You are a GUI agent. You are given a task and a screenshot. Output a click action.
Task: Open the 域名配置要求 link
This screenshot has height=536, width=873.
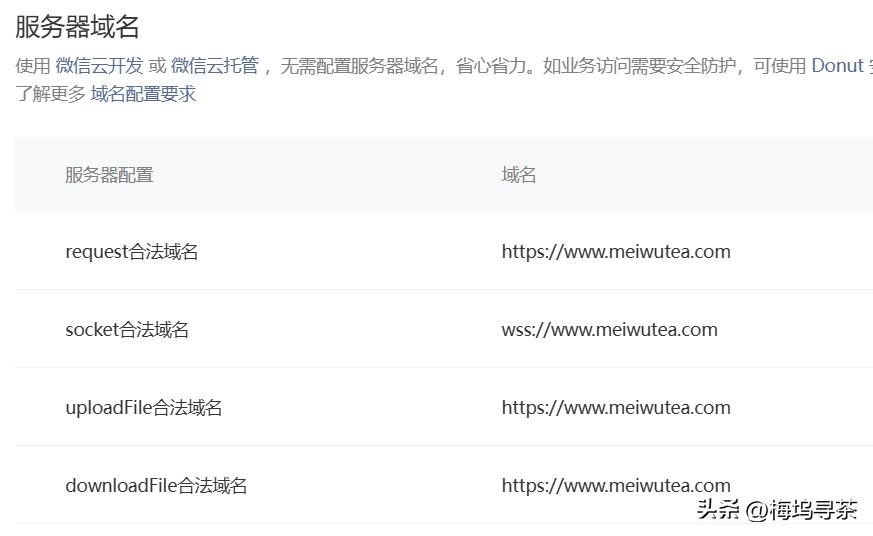[x=143, y=94]
